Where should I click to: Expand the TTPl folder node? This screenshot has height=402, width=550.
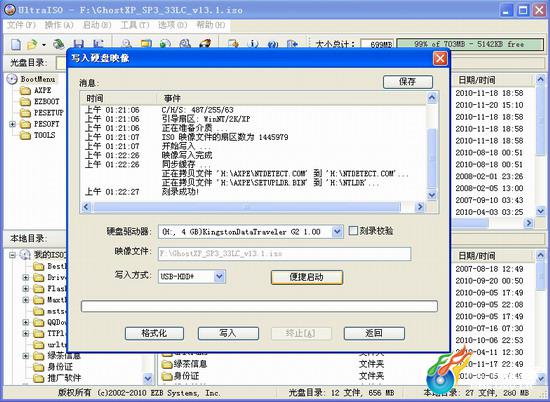point(26,333)
